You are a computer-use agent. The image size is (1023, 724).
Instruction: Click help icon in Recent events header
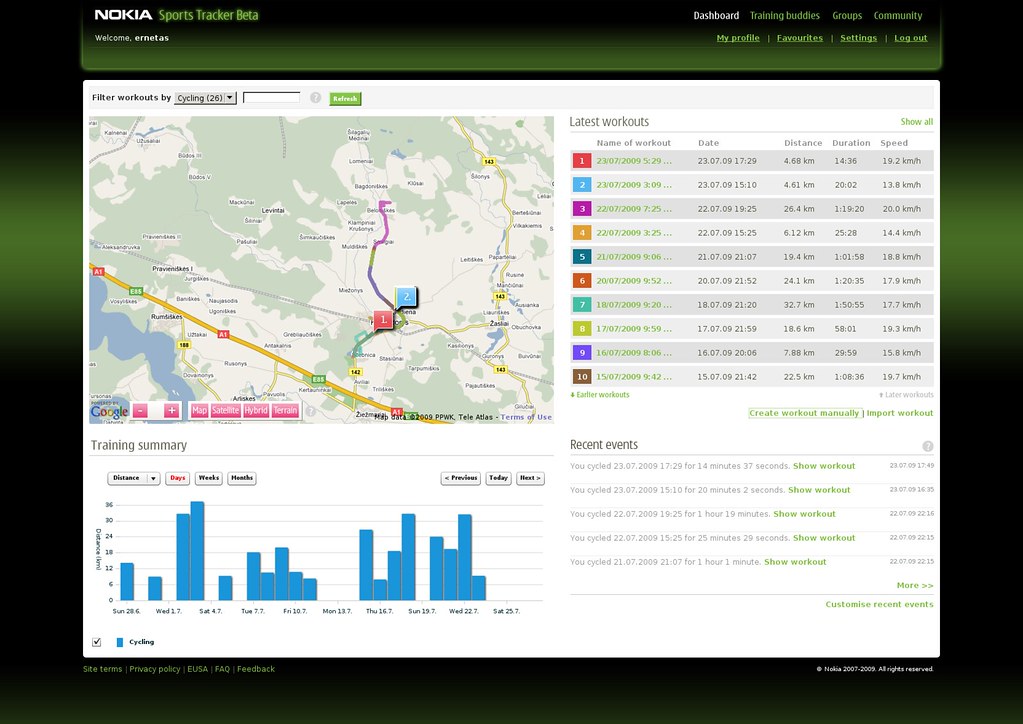(x=928, y=446)
